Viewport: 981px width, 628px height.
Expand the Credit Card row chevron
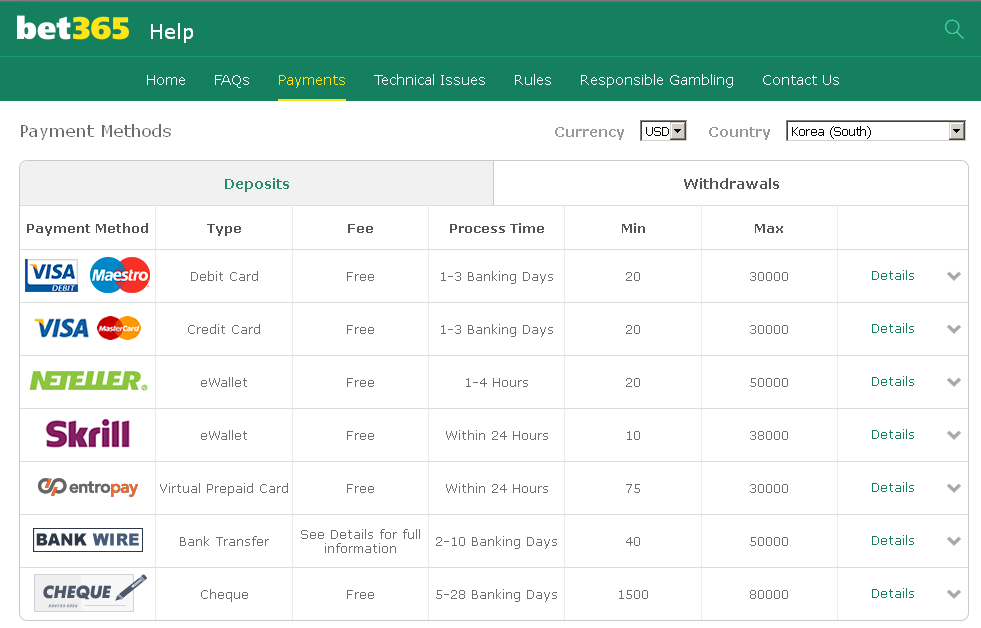click(x=953, y=329)
